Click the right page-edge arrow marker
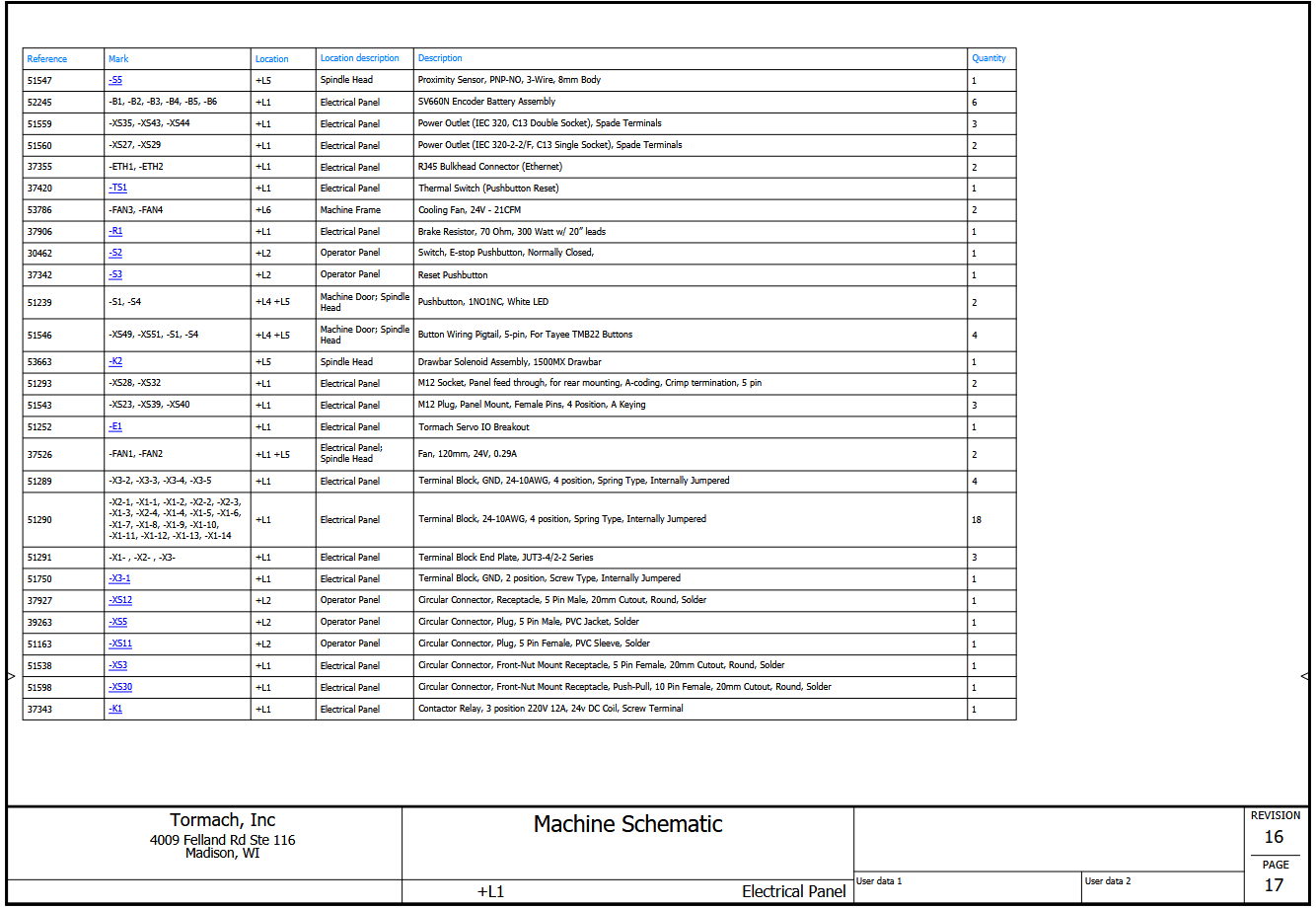The height and width of the screenshot is (909, 1316). point(1305,676)
